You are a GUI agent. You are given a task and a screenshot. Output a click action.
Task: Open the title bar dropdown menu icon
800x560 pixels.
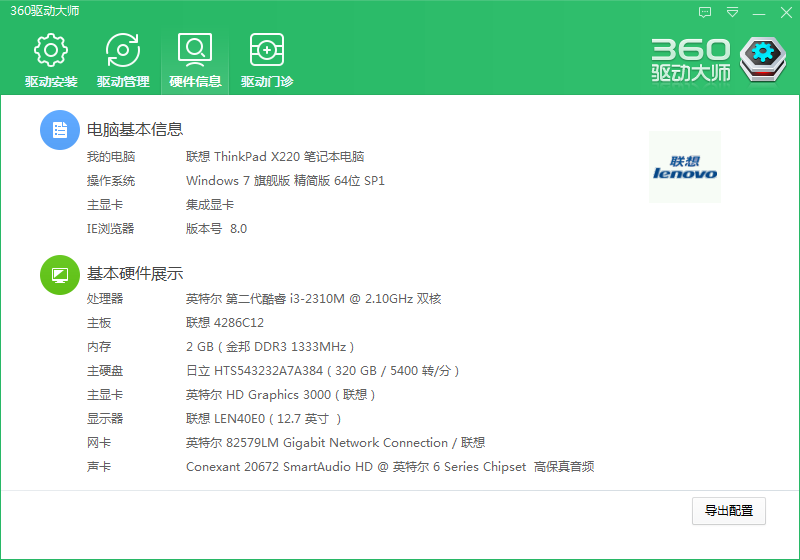click(732, 12)
